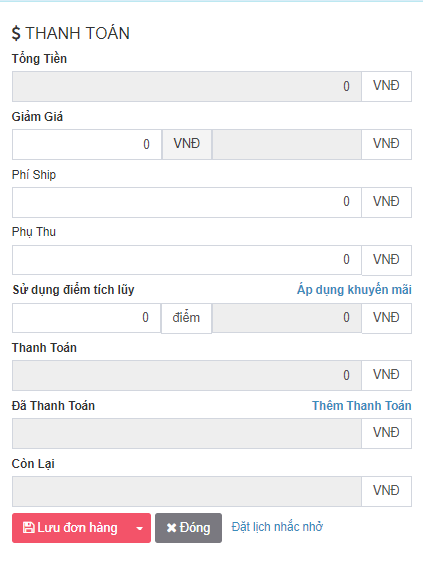423x571 pixels.
Task: Click the điểm unit label addon
Action: pyautogui.click(x=186, y=318)
